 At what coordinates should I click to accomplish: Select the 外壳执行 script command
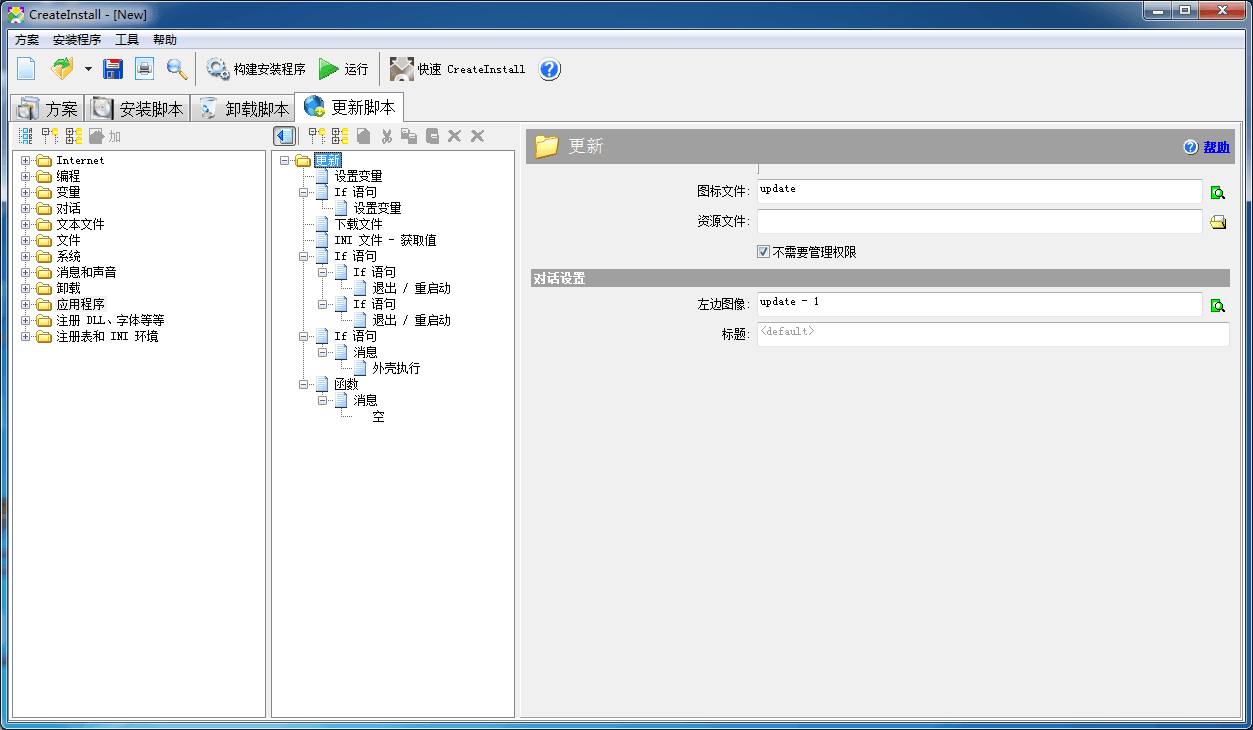point(396,368)
